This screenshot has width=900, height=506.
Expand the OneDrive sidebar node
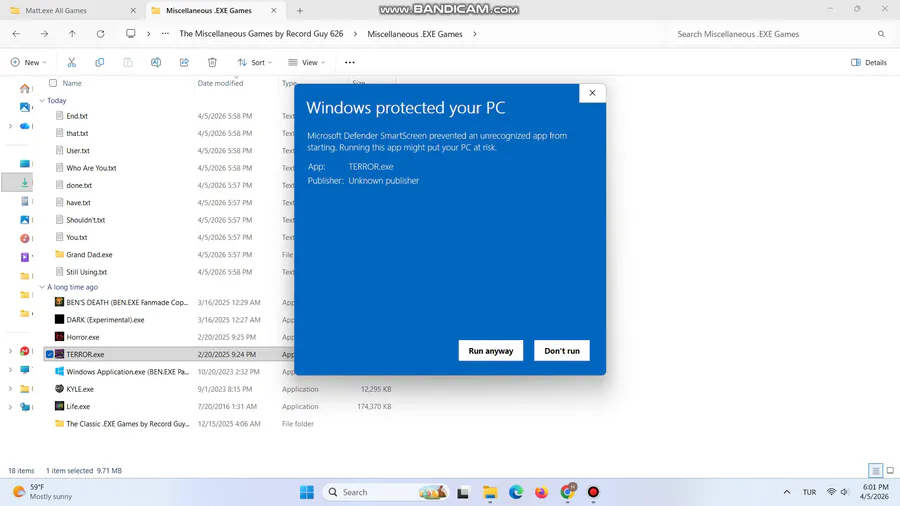click(x=10, y=126)
